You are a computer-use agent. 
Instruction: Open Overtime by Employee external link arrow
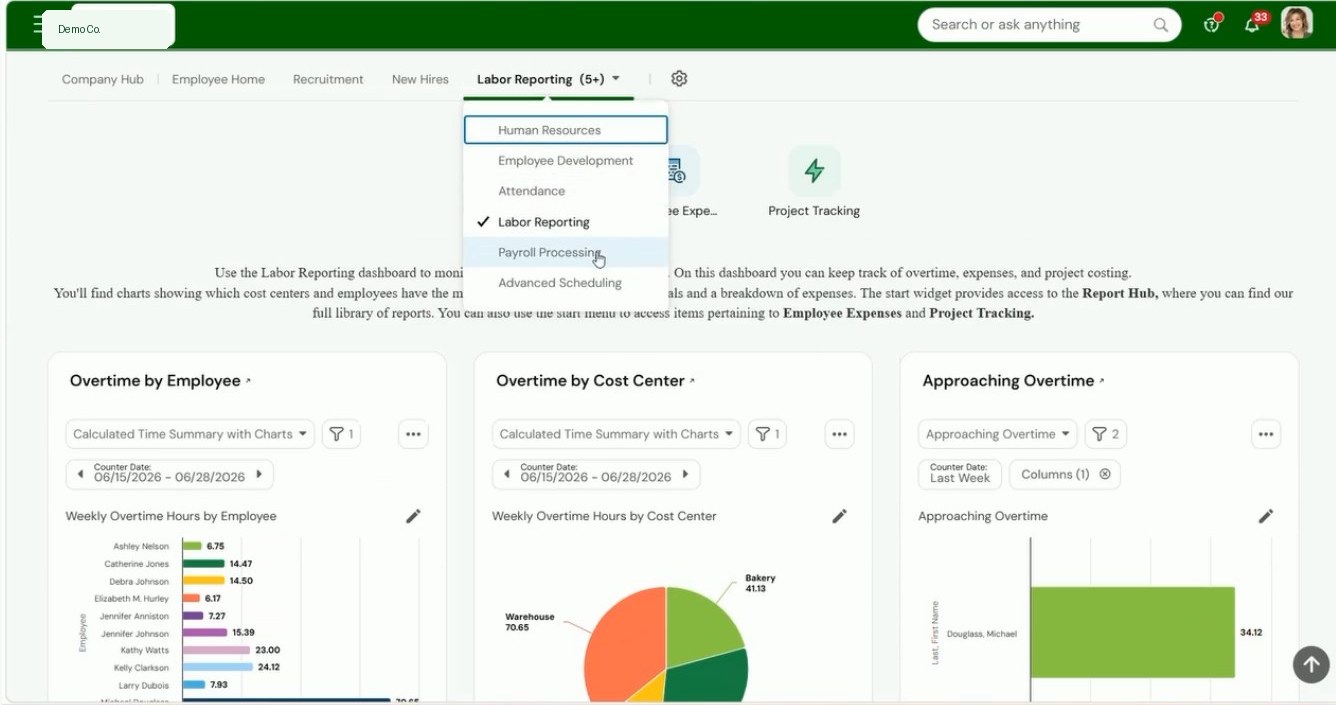(248, 381)
